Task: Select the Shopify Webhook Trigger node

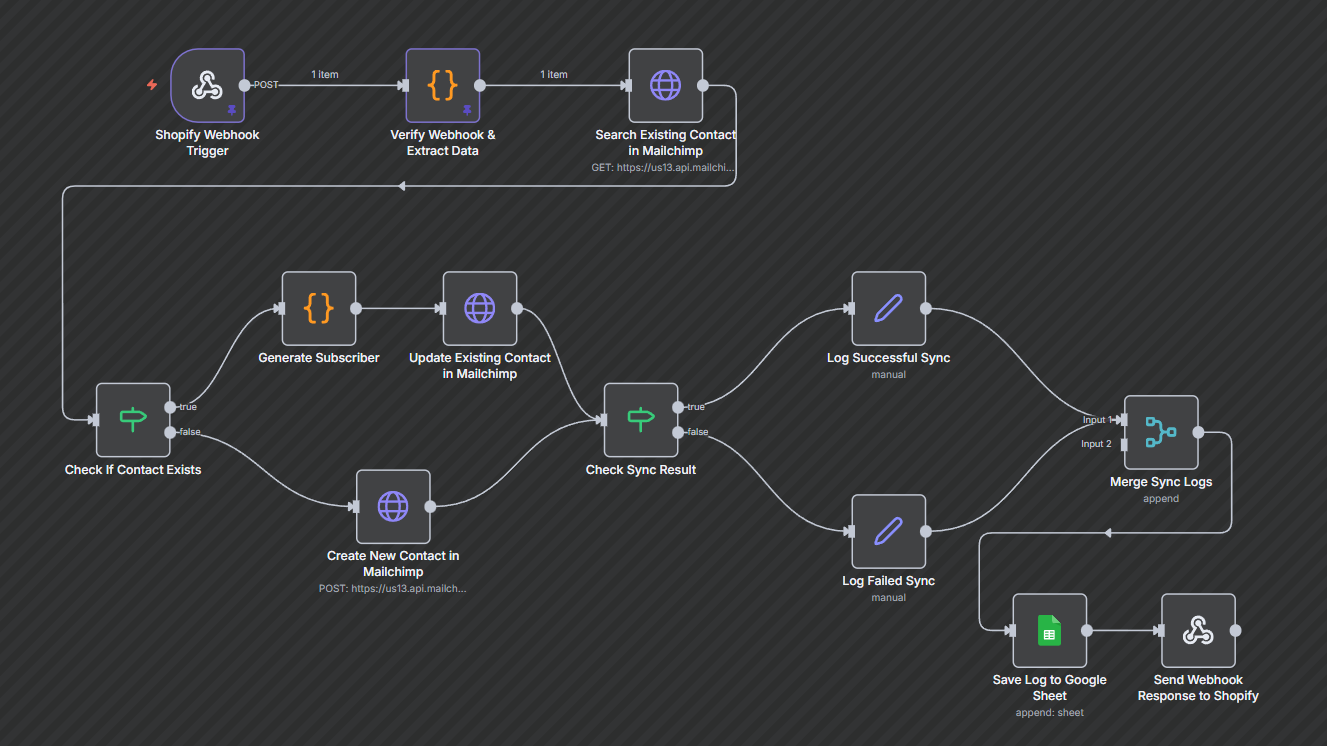Action: pos(207,85)
